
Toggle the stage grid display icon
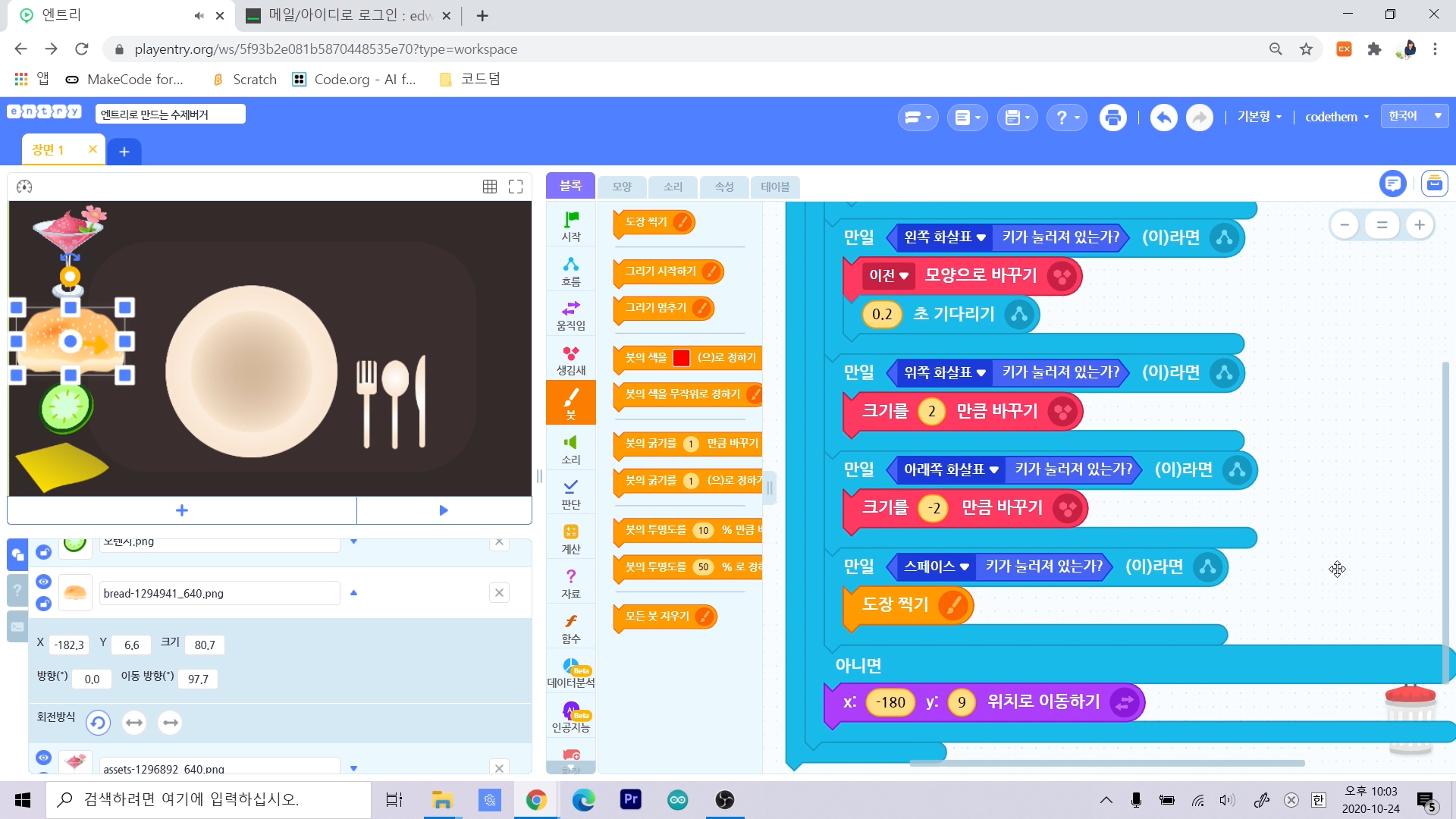coord(490,187)
